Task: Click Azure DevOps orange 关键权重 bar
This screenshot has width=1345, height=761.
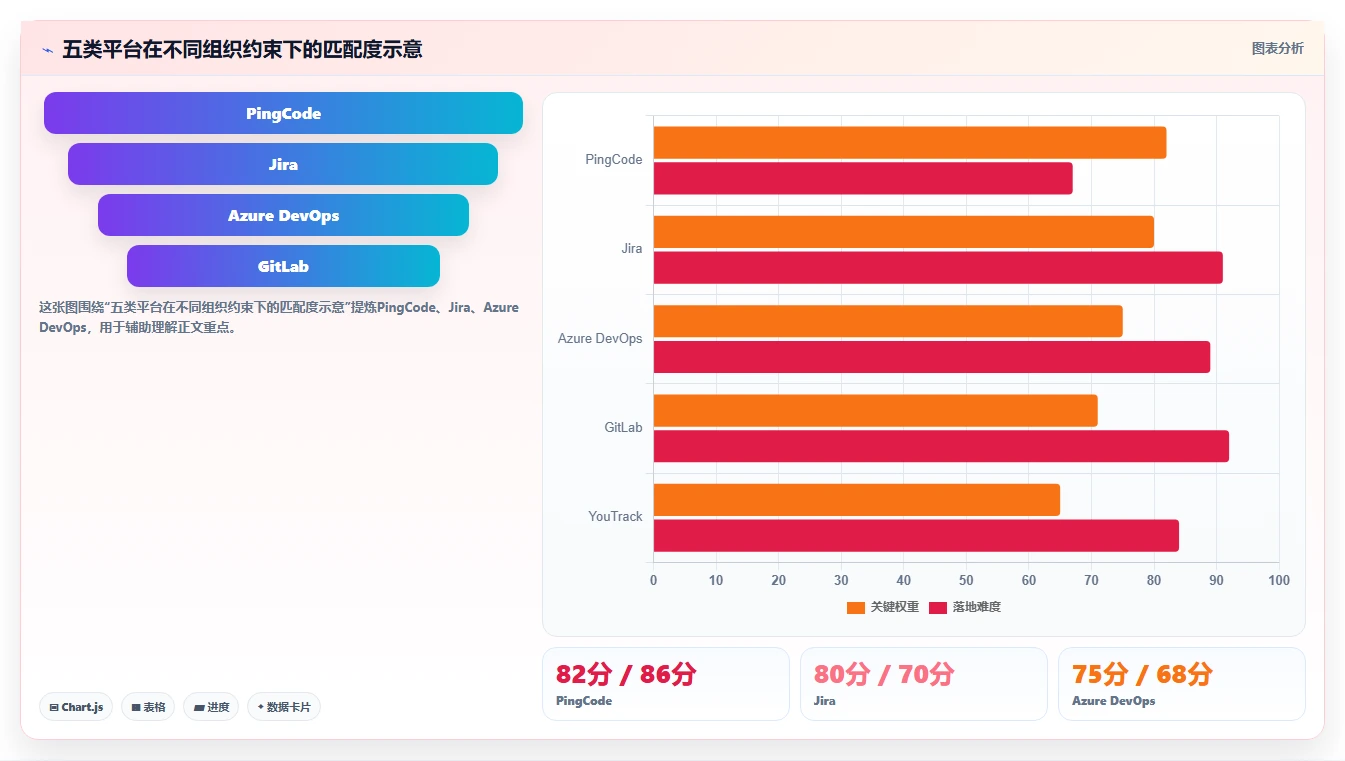Action: 888,321
